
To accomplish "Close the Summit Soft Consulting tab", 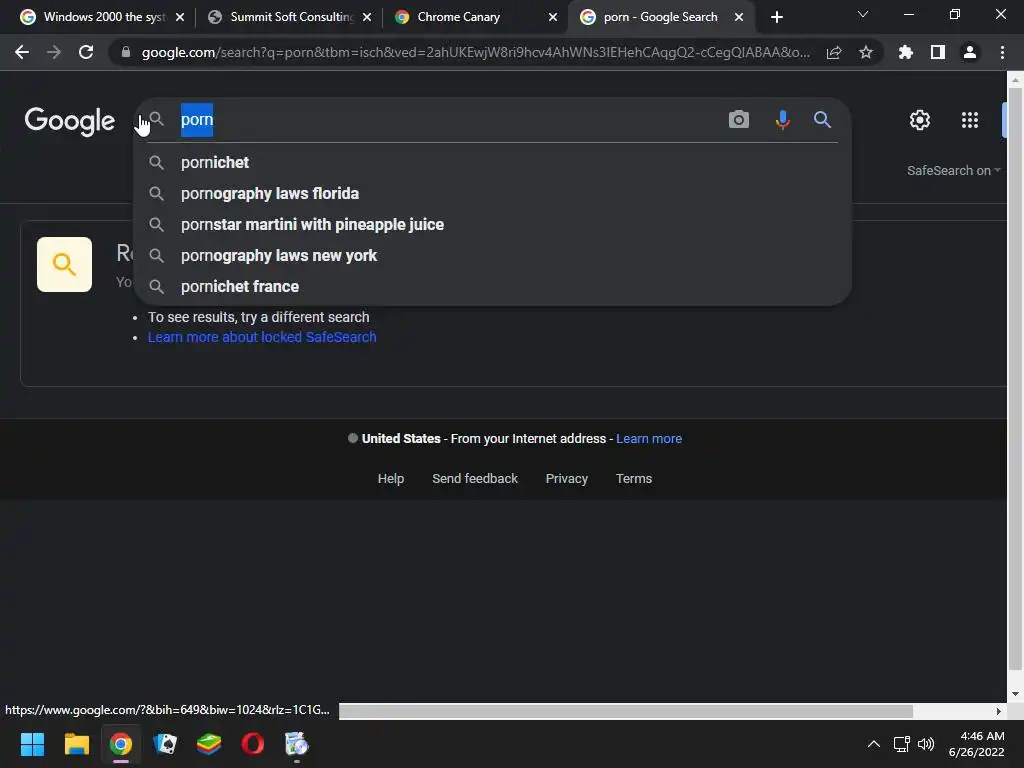I will coord(367,17).
